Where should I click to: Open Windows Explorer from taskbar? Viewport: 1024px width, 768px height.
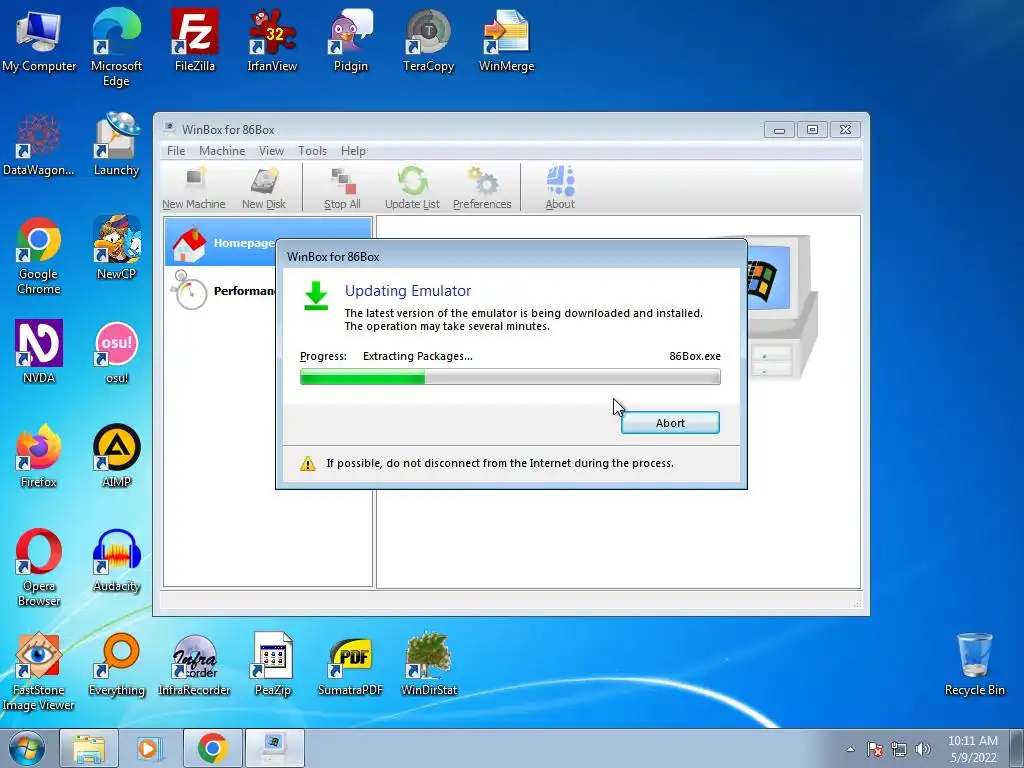pos(89,748)
